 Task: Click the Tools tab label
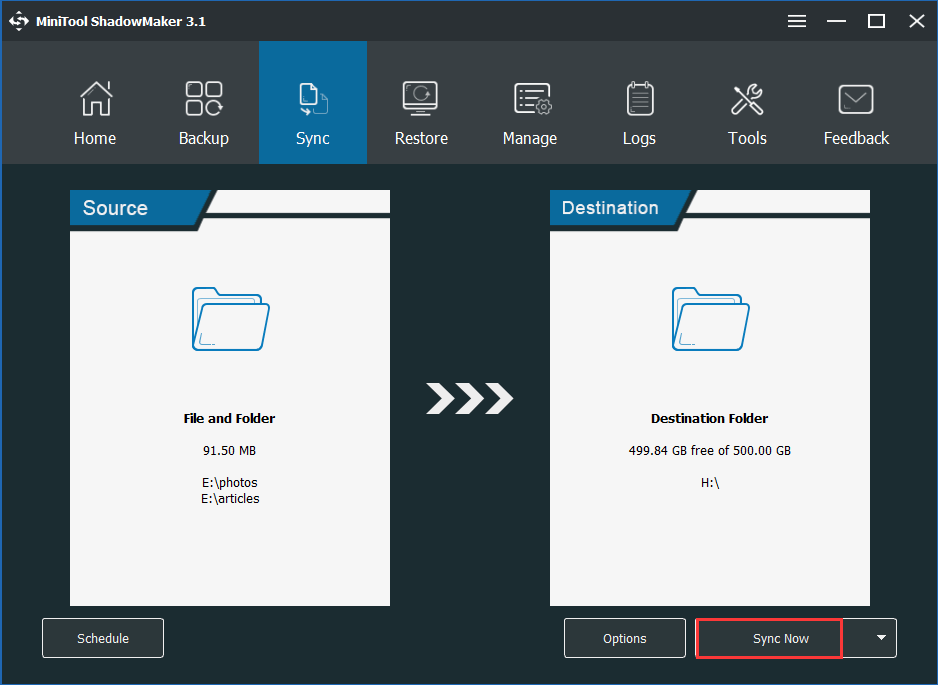(x=747, y=138)
